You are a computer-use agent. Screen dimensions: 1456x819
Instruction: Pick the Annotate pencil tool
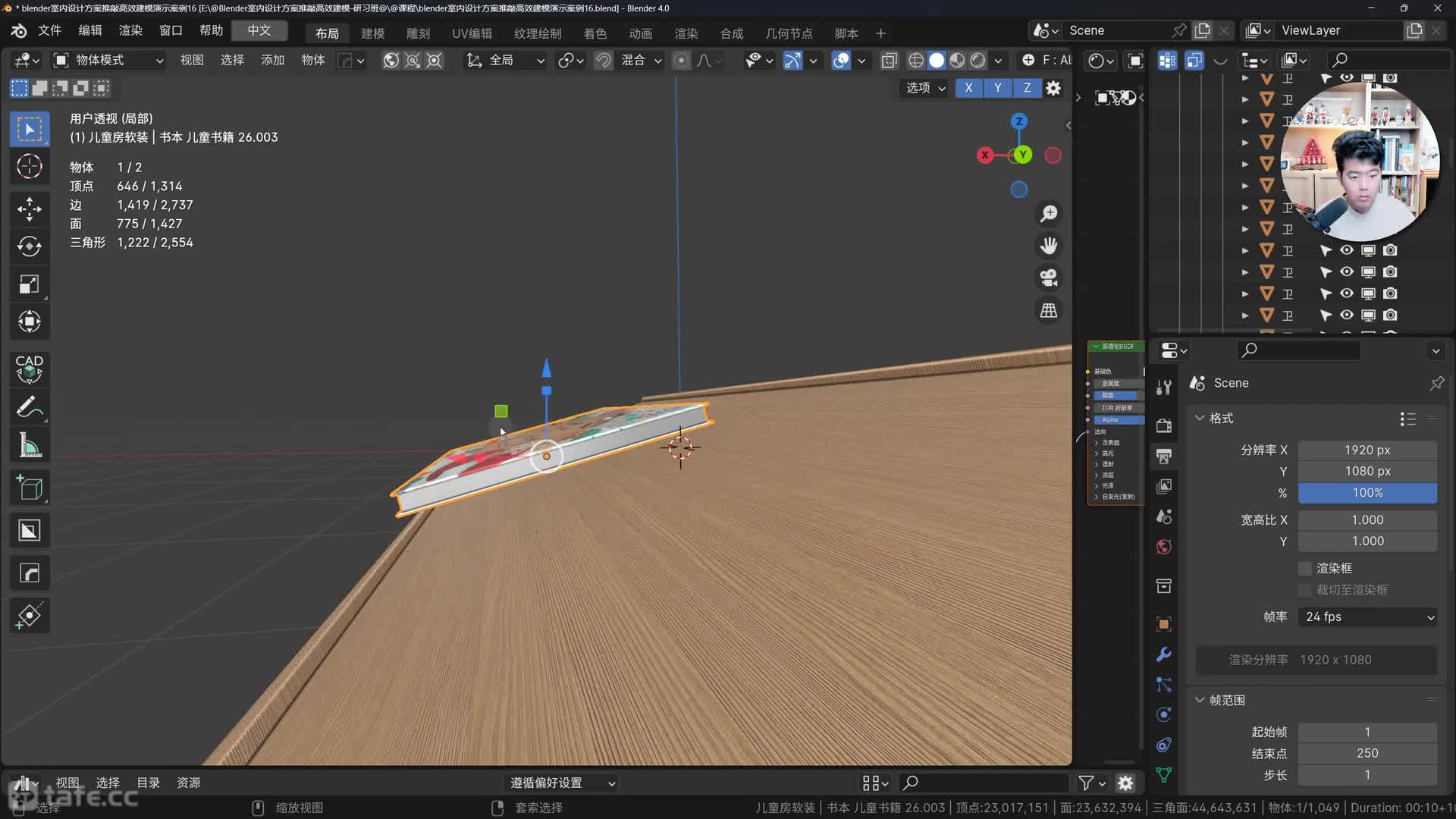point(30,407)
